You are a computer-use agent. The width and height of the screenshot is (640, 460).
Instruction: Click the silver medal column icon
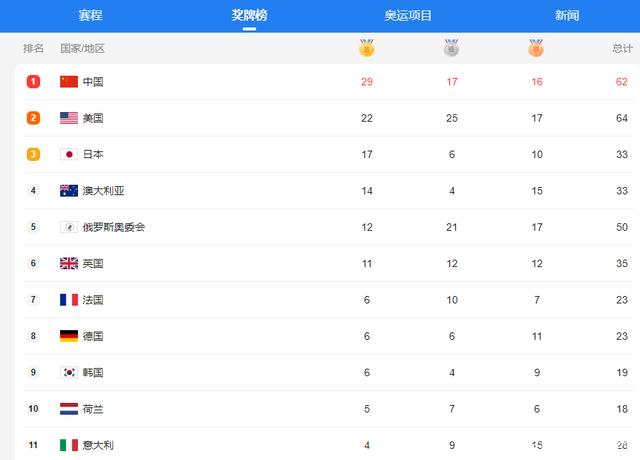pyautogui.click(x=452, y=48)
